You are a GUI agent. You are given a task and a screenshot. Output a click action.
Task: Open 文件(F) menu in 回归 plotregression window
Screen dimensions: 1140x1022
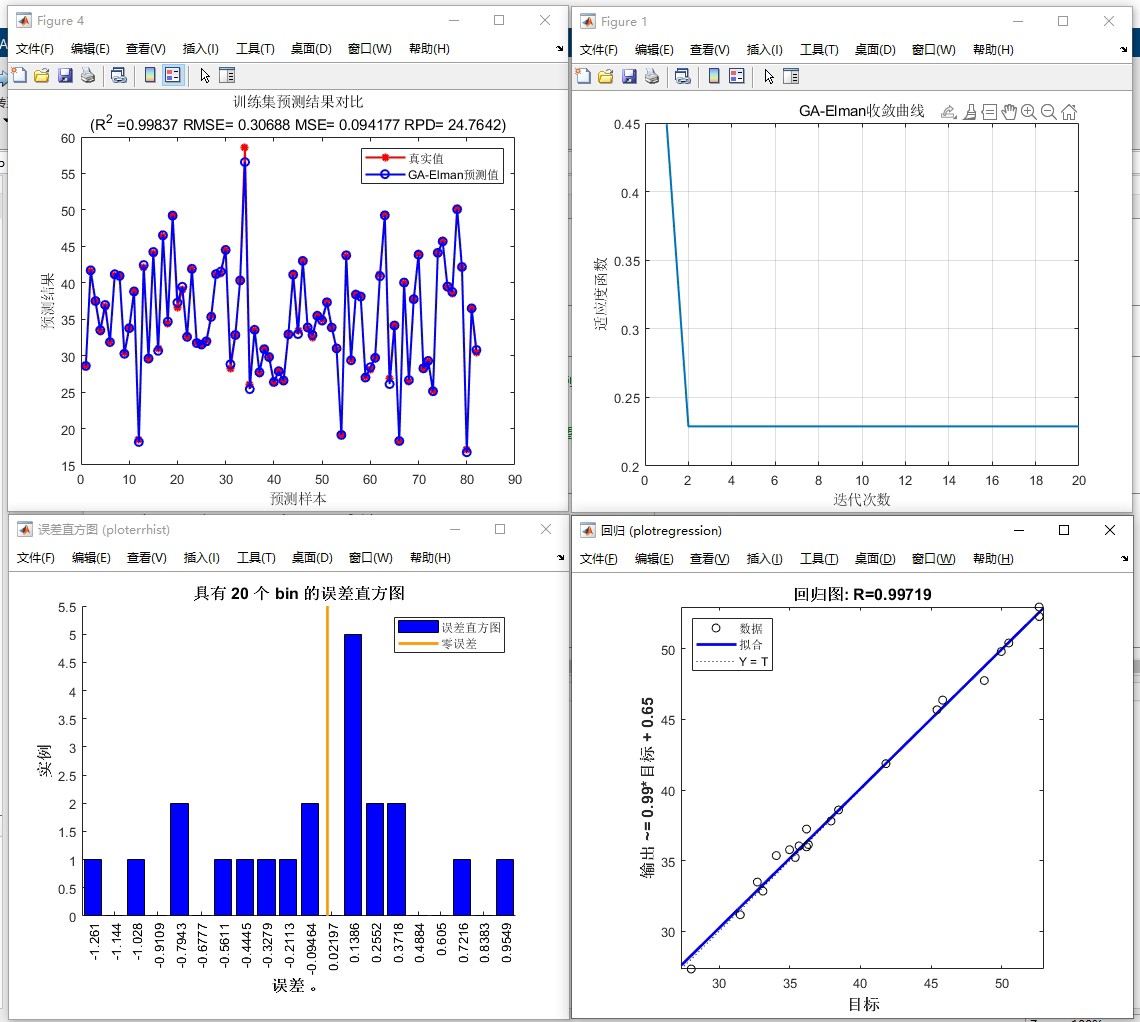click(x=598, y=558)
